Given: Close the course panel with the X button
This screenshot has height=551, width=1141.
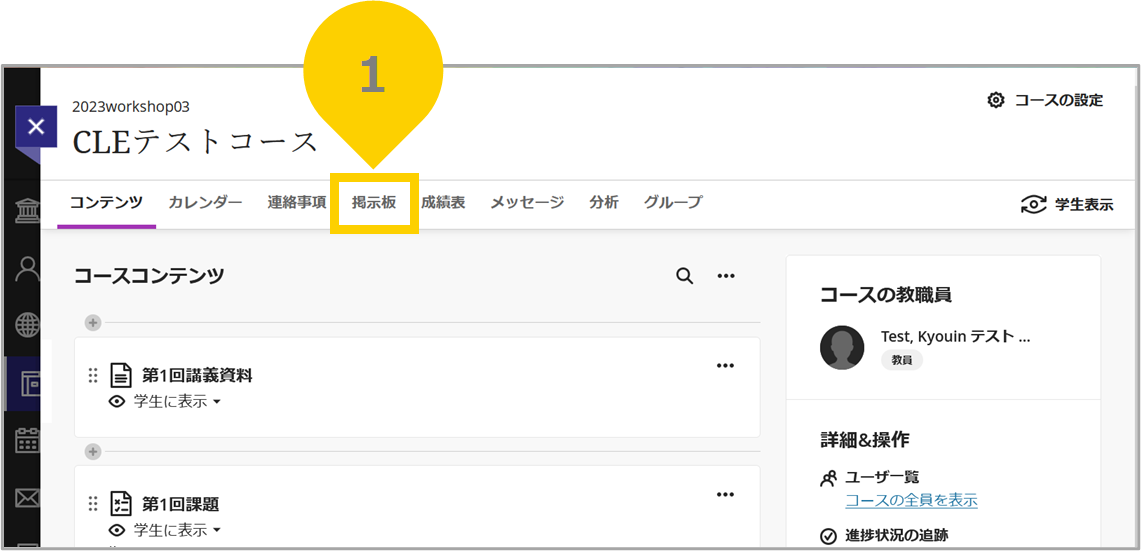Looking at the screenshot, I should (x=36, y=127).
